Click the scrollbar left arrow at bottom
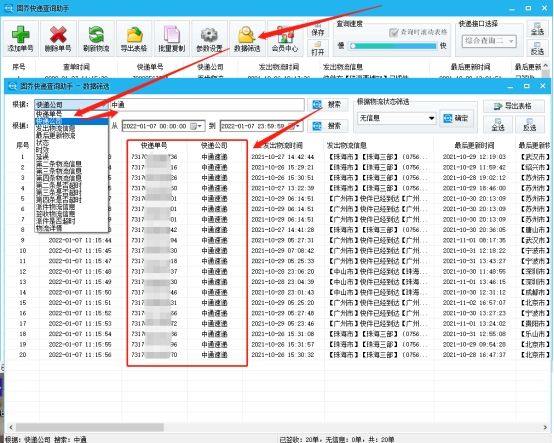554x443 pixels. [11, 427]
